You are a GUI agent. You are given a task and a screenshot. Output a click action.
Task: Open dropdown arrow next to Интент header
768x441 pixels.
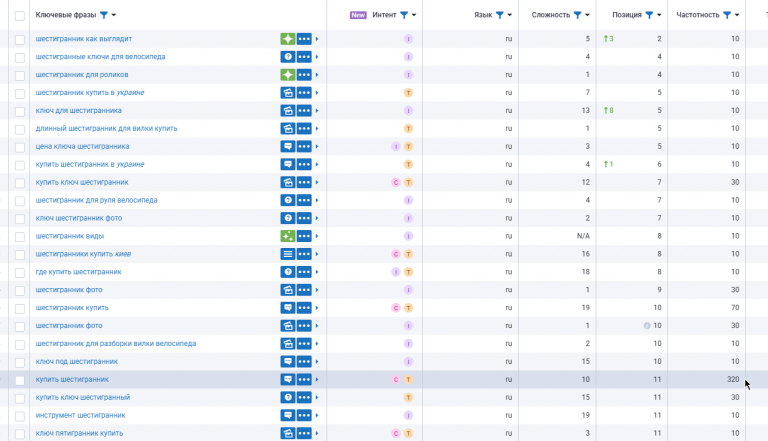[x=414, y=15]
